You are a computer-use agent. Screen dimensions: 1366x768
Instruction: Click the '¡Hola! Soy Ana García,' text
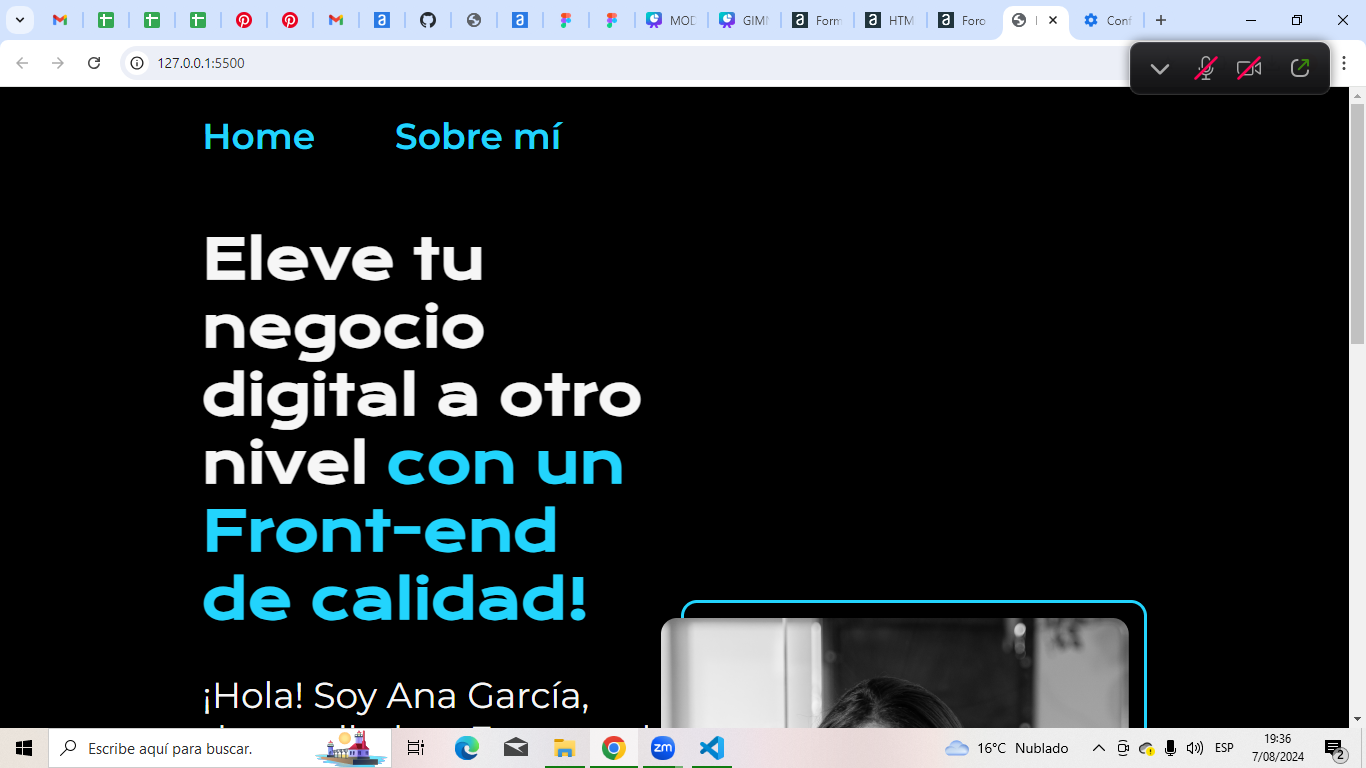(x=396, y=695)
